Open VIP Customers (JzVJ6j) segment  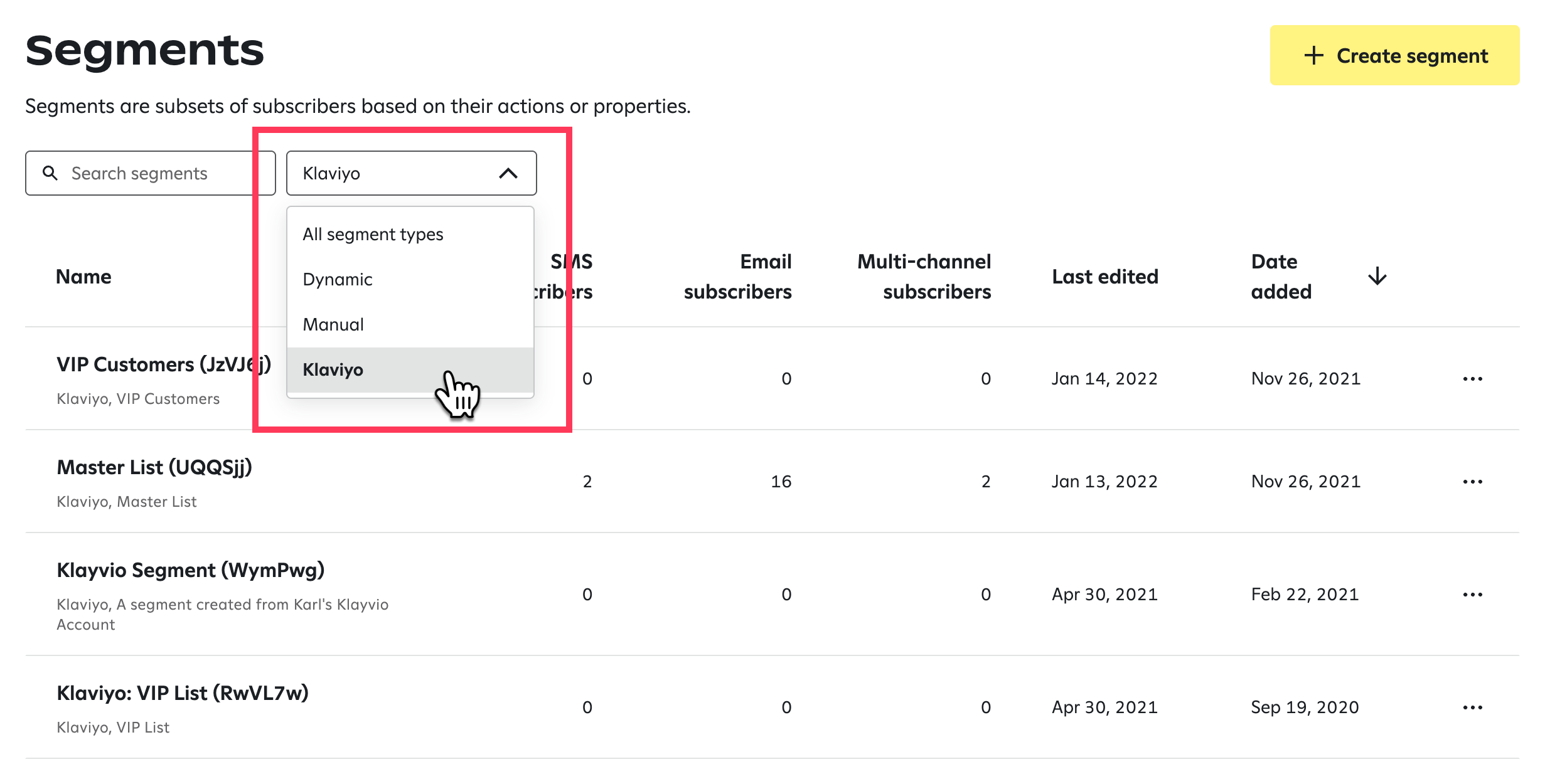(x=164, y=364)
